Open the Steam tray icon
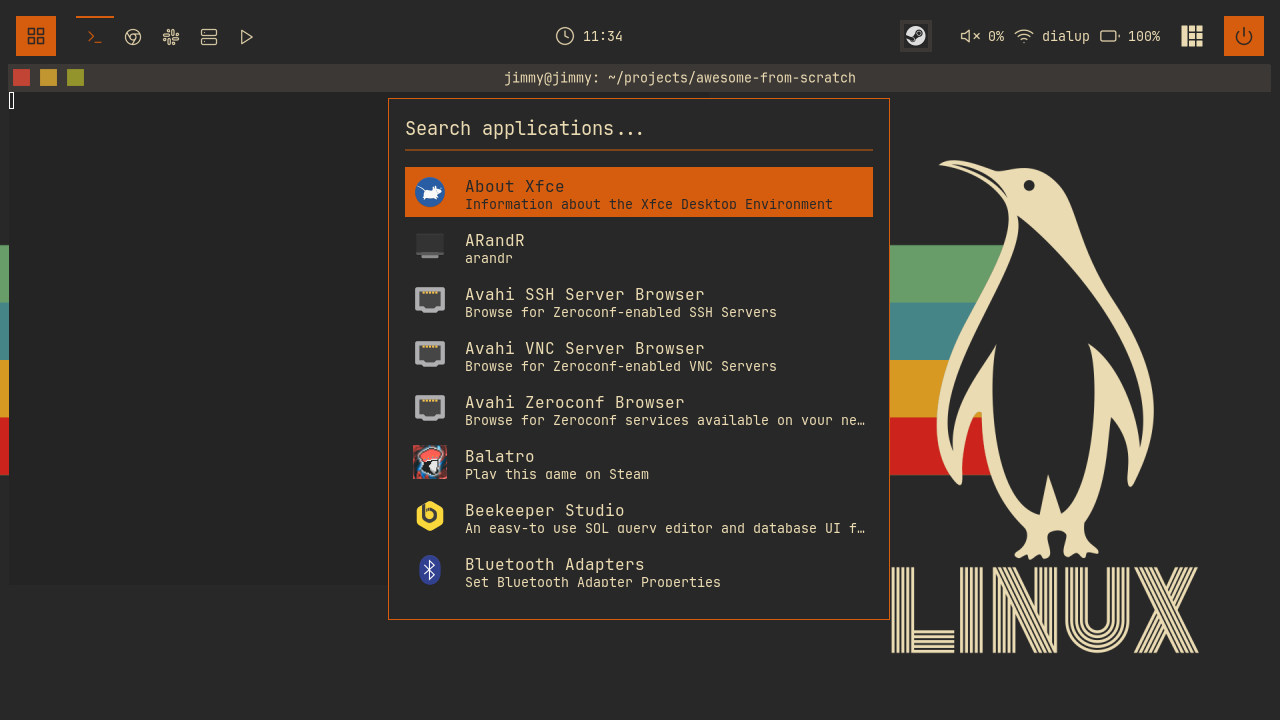Viewport: 1280px width, 720px height. click(x=916, y=36)
